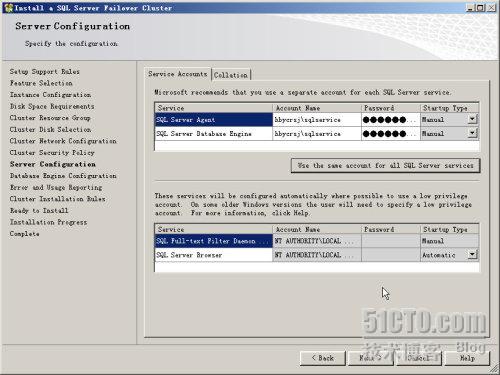Viewport: 500px width, 375px height.
Task: Click Cluster Resource Group in the step list
Action: coord(50,118)
